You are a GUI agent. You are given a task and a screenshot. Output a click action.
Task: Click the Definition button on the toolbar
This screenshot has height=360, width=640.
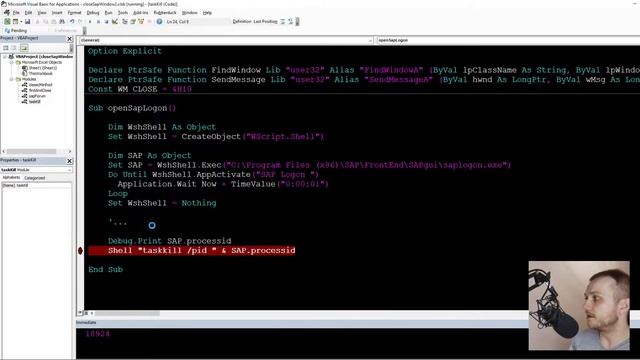tap(242, 21)
